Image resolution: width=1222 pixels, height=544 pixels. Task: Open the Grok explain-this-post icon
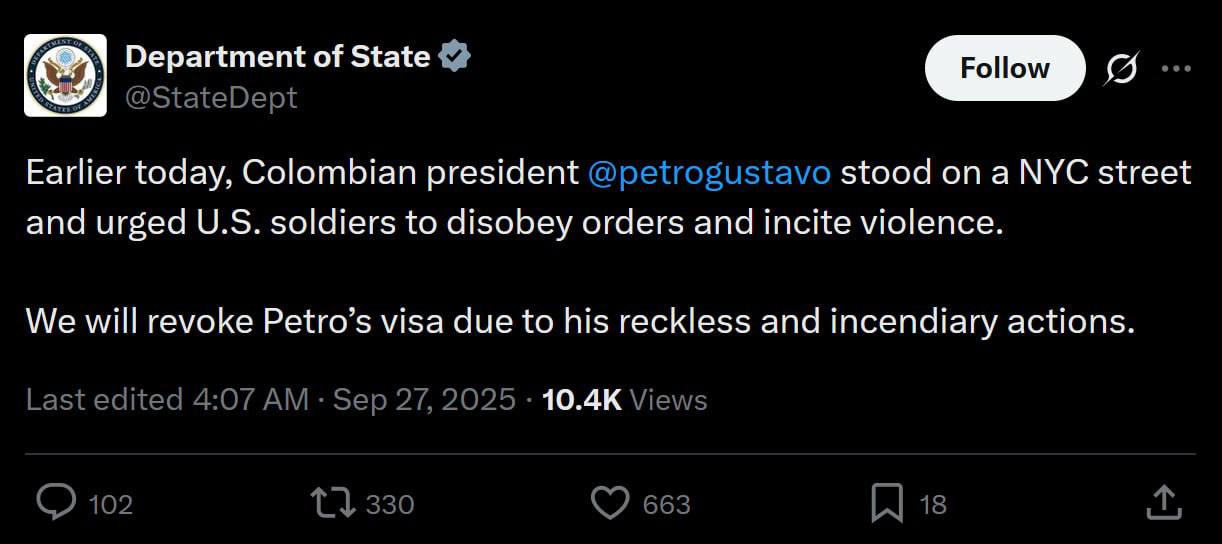1119,69
